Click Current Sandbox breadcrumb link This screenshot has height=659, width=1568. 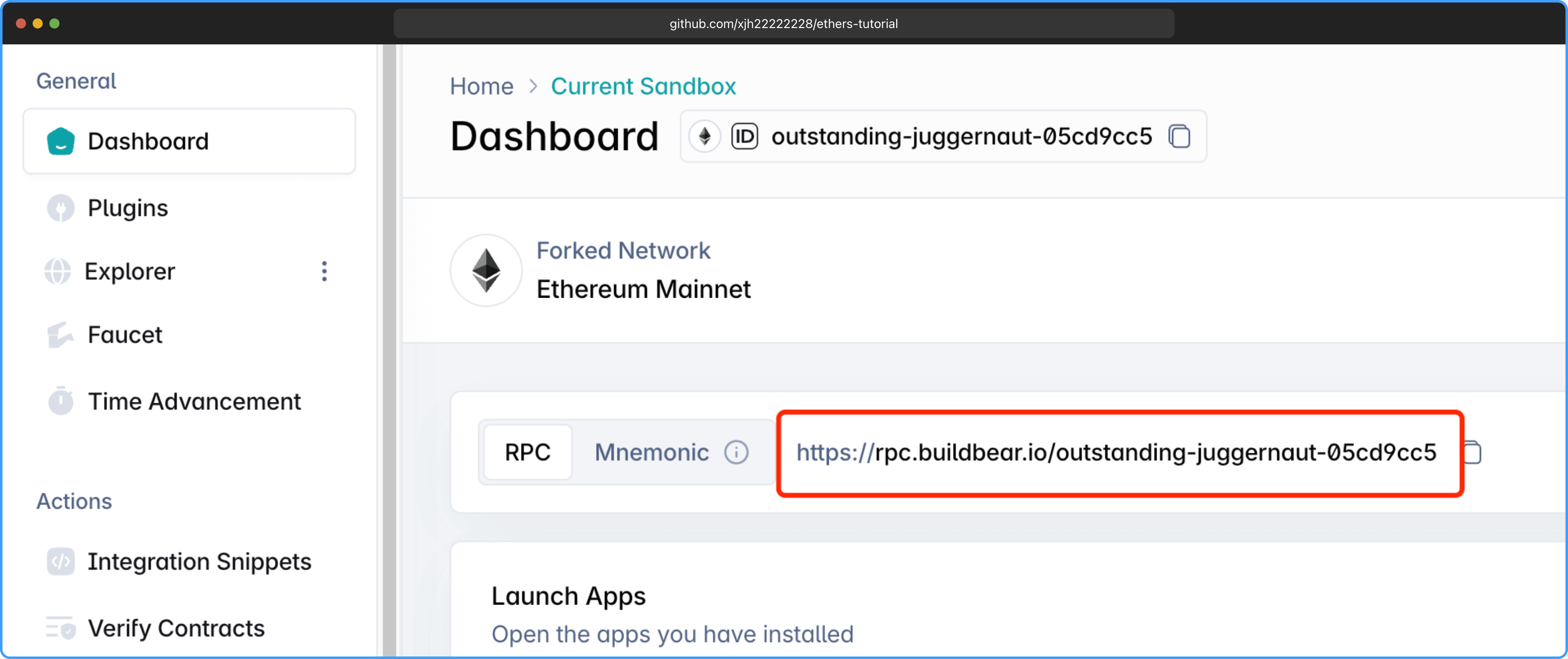pos(643,87)
